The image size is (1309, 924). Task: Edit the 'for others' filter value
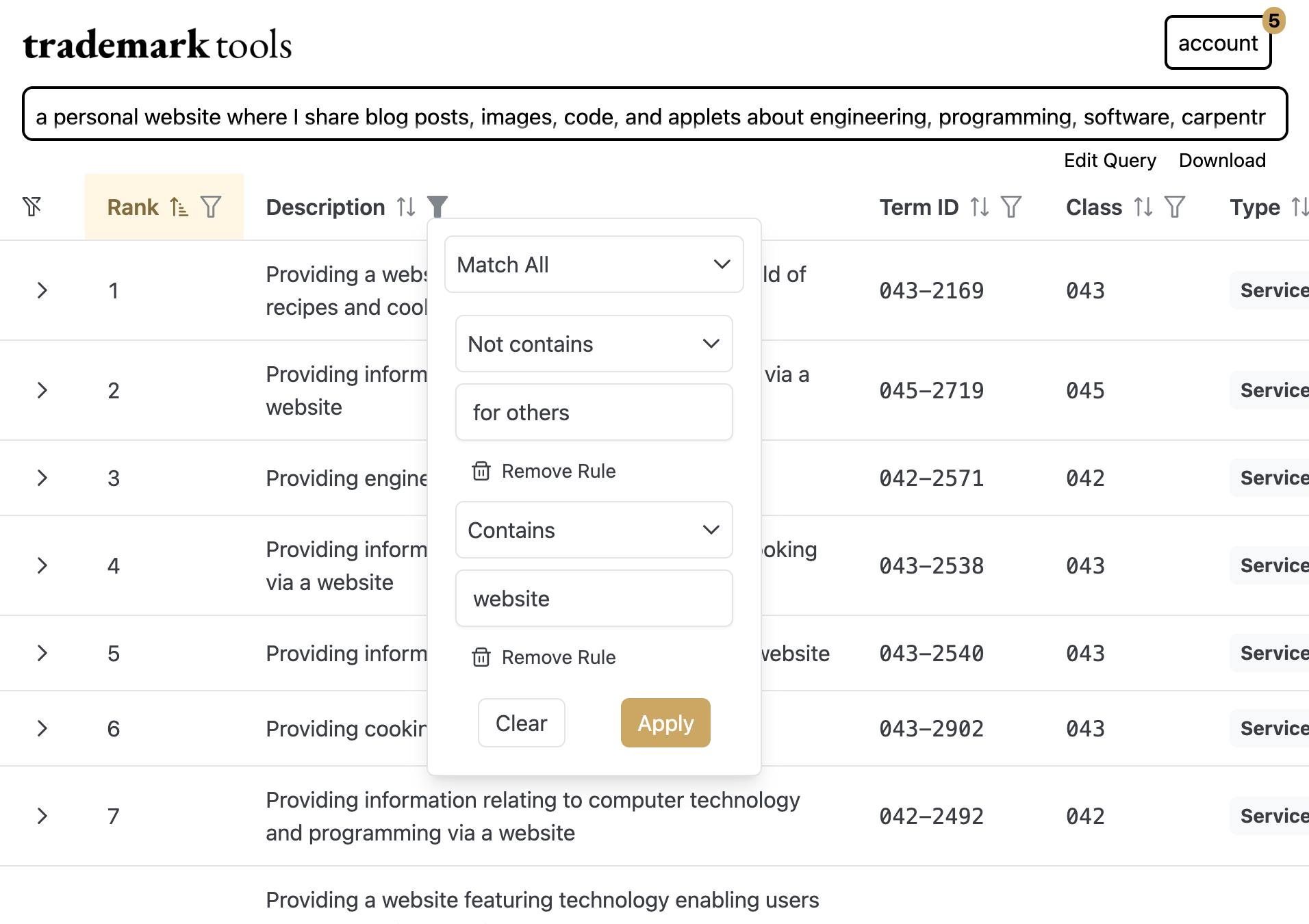click(x=594, y=412)
